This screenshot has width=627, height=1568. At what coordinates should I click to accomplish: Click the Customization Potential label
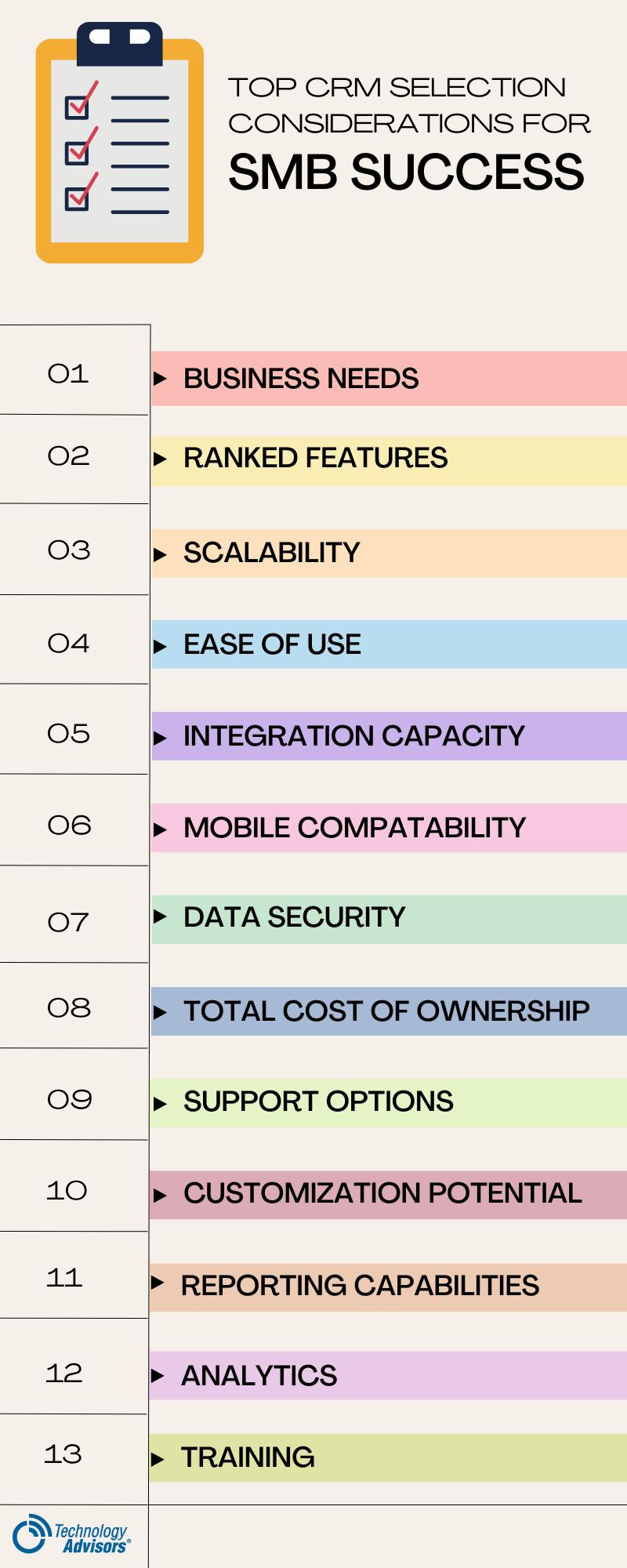[382, 1193]
